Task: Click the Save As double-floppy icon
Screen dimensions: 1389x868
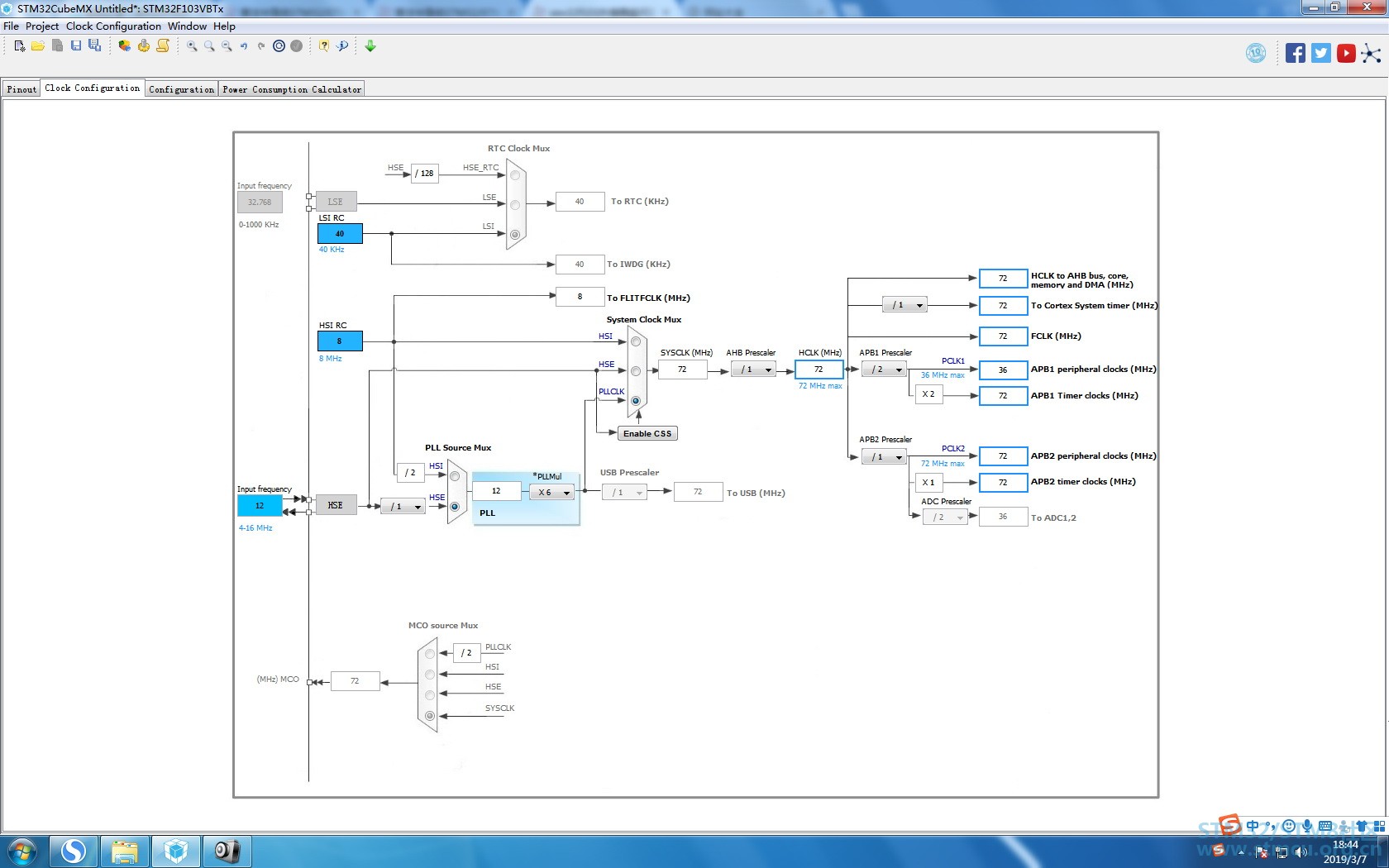Action: click(x=94, y=46)
